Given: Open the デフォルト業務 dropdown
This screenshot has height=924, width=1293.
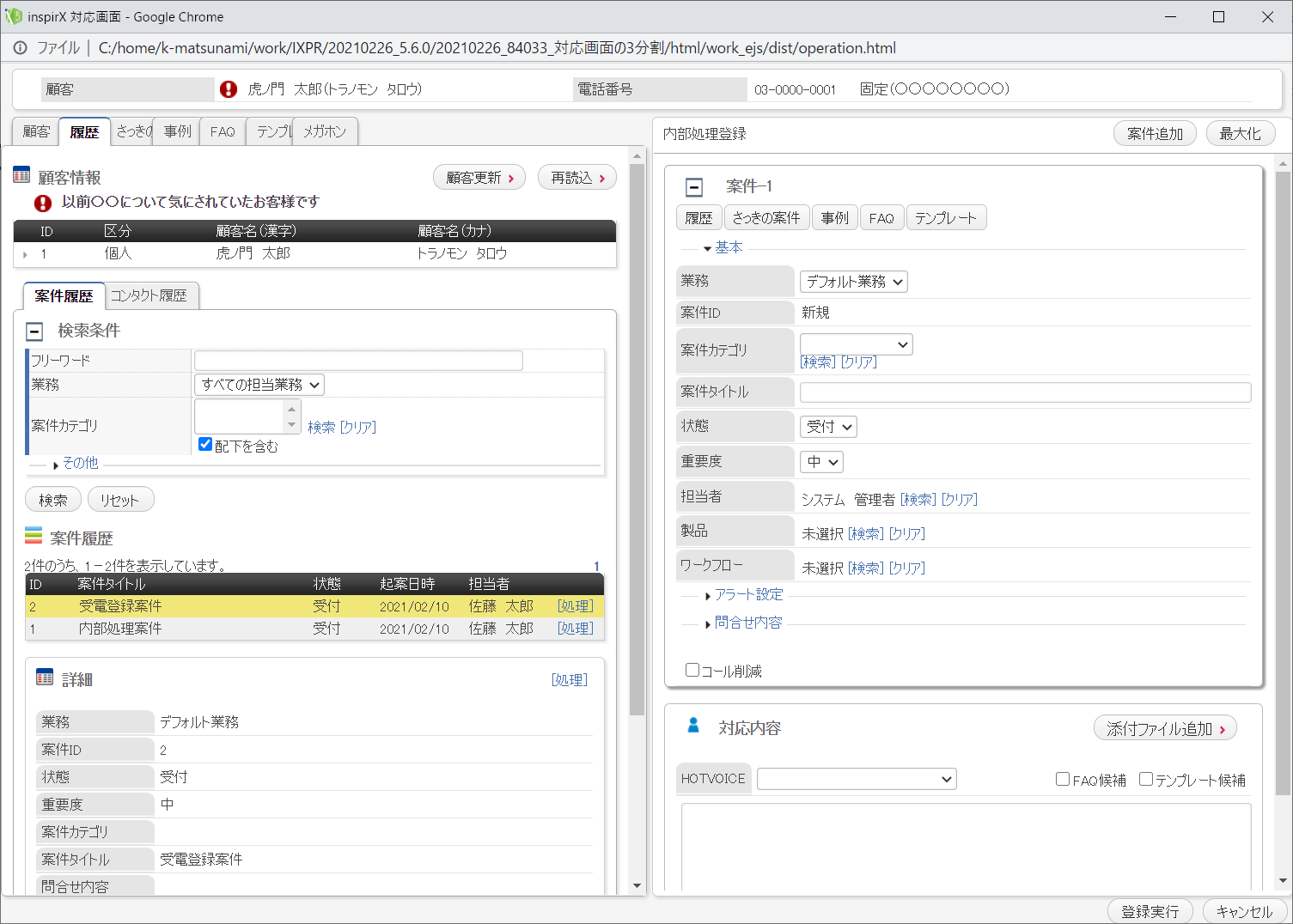Looking at the screenshot, I should click(854, 282).
